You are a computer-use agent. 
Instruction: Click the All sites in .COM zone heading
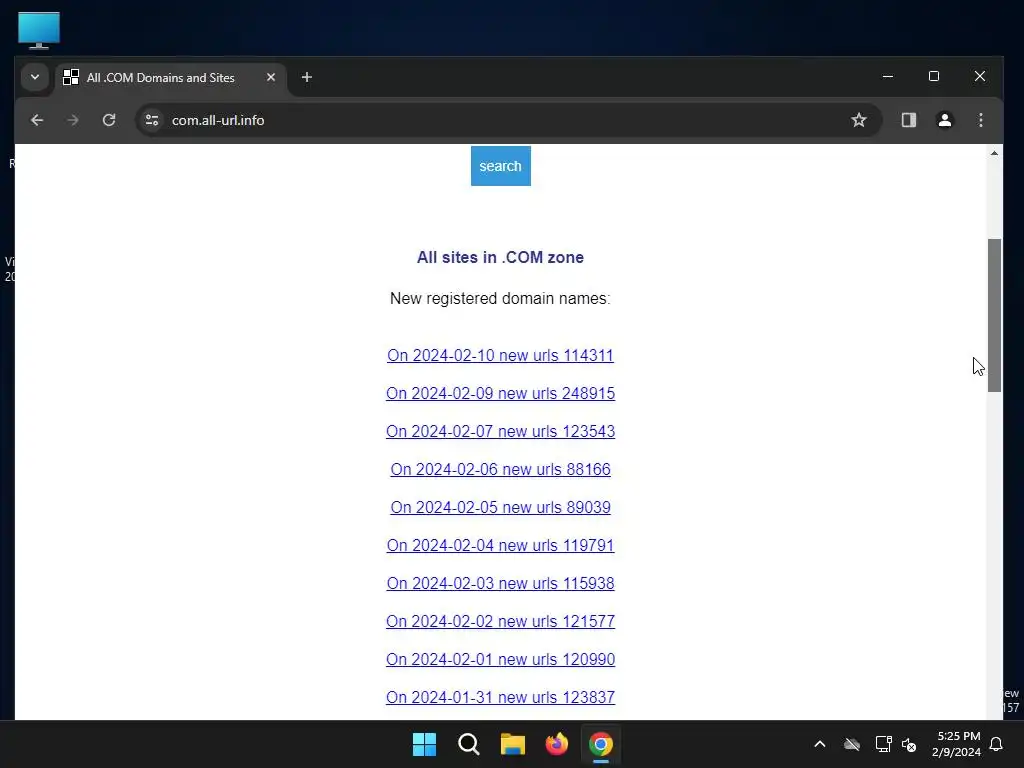(x=500, y=257)
